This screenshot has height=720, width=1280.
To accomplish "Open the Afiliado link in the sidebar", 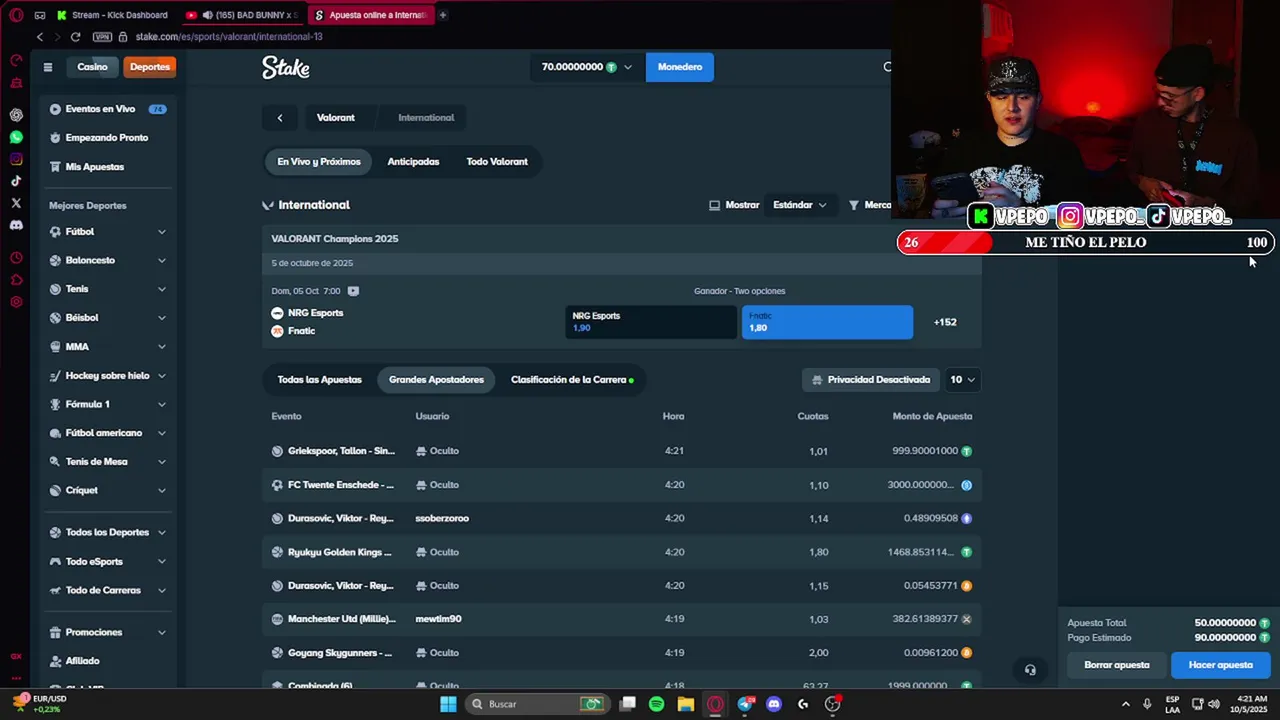I will [x=82, y=661].
